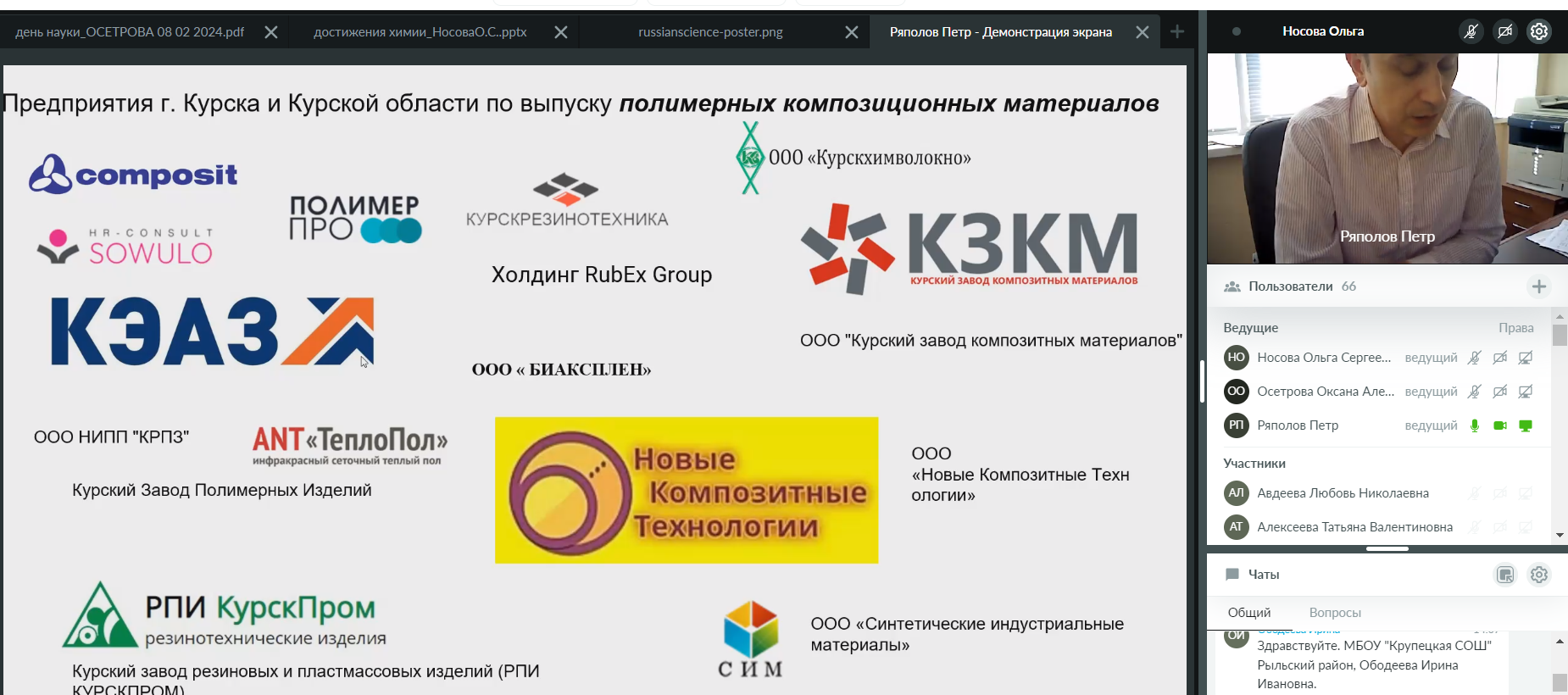Click the users list scrollbar down arrow

1560,536
